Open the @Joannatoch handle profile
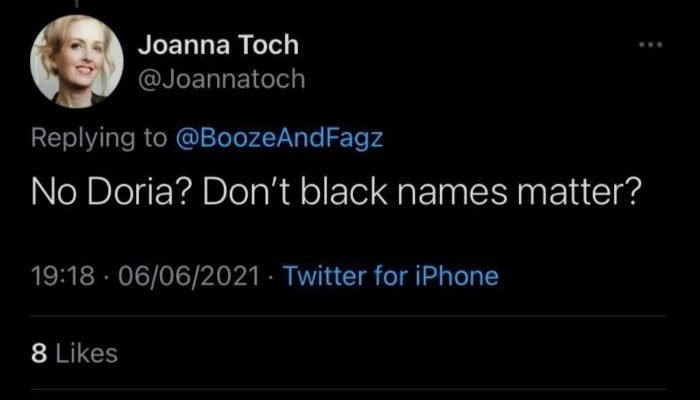 tap(222, 79)
